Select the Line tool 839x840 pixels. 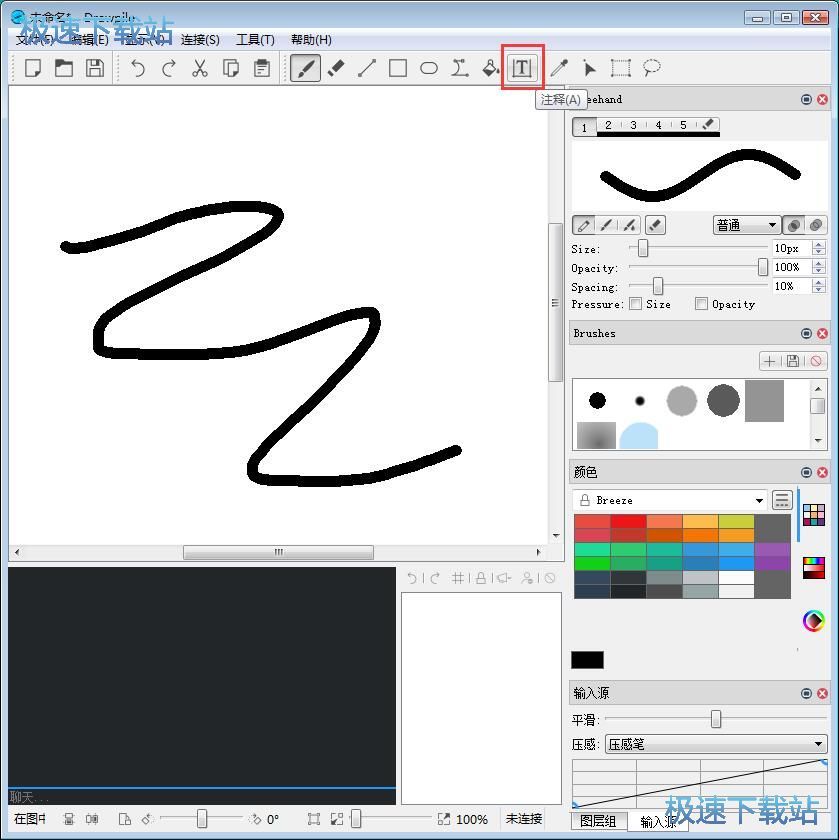tap(366, 68)
